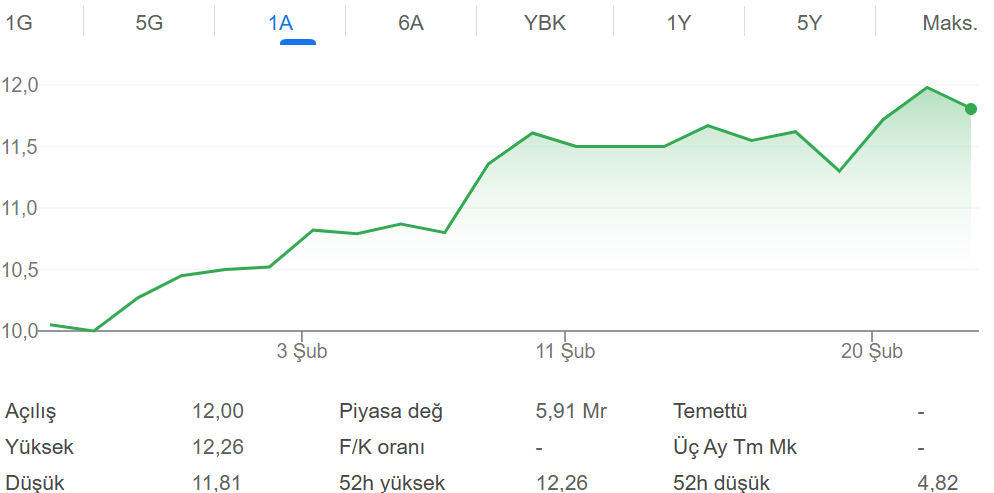This screenshot has height=493, width=994.
Task: Open the 6A time range tab
Action: click(411, 23)
